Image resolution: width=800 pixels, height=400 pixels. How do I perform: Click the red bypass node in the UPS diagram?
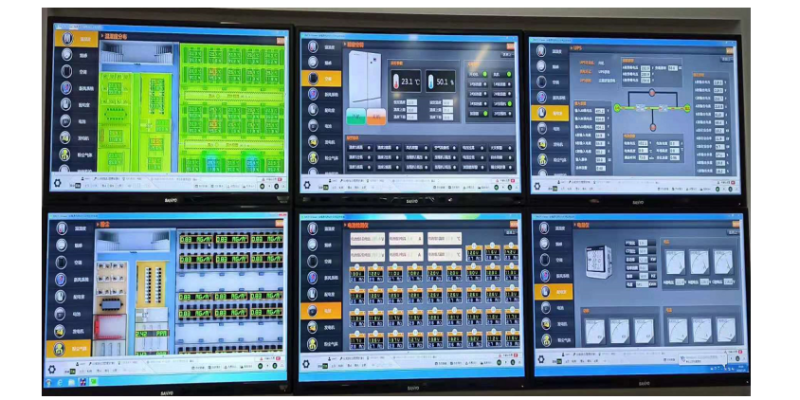(652, 91)
